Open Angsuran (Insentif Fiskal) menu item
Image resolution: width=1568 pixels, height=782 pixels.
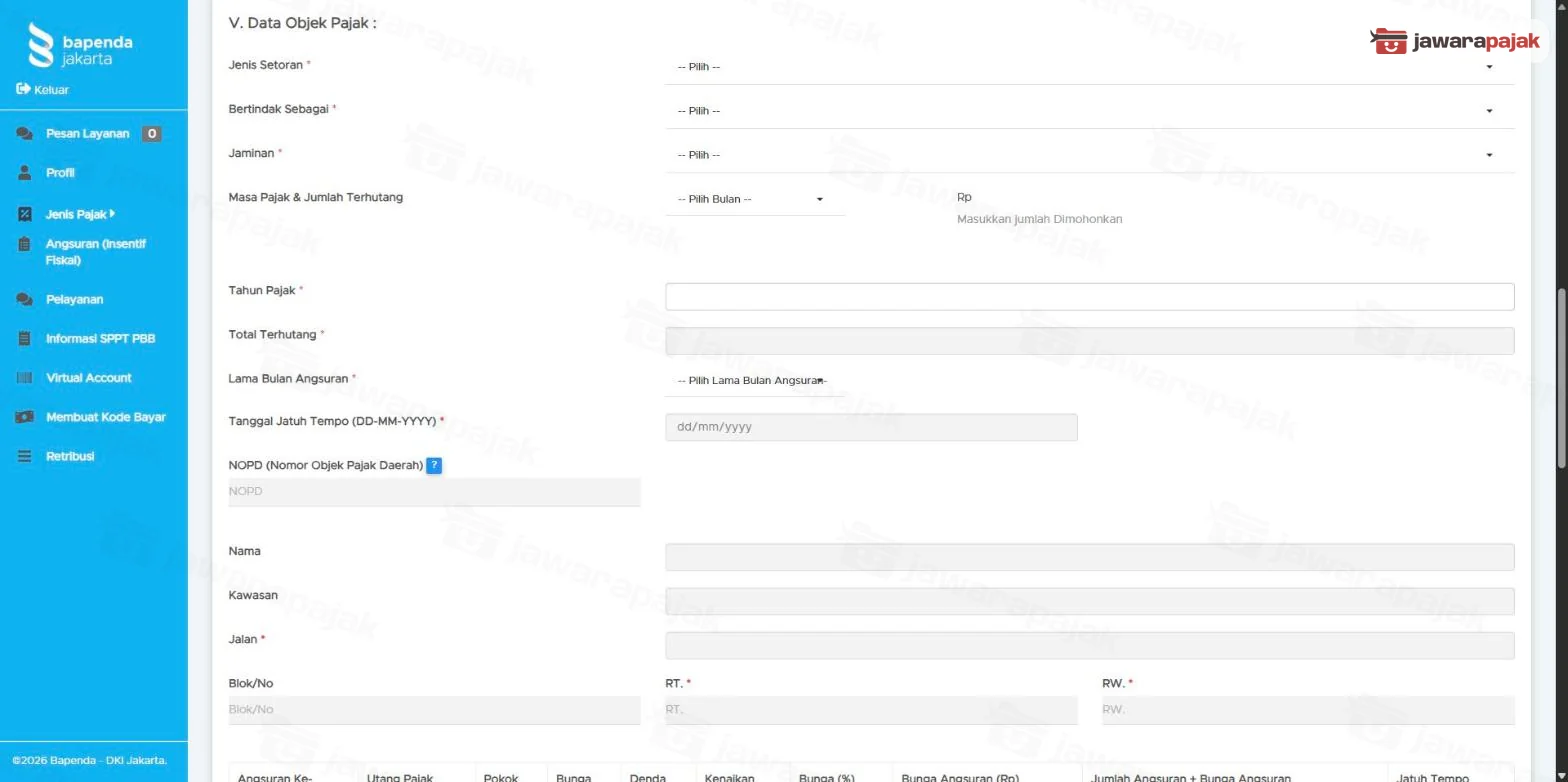[95, 252]
